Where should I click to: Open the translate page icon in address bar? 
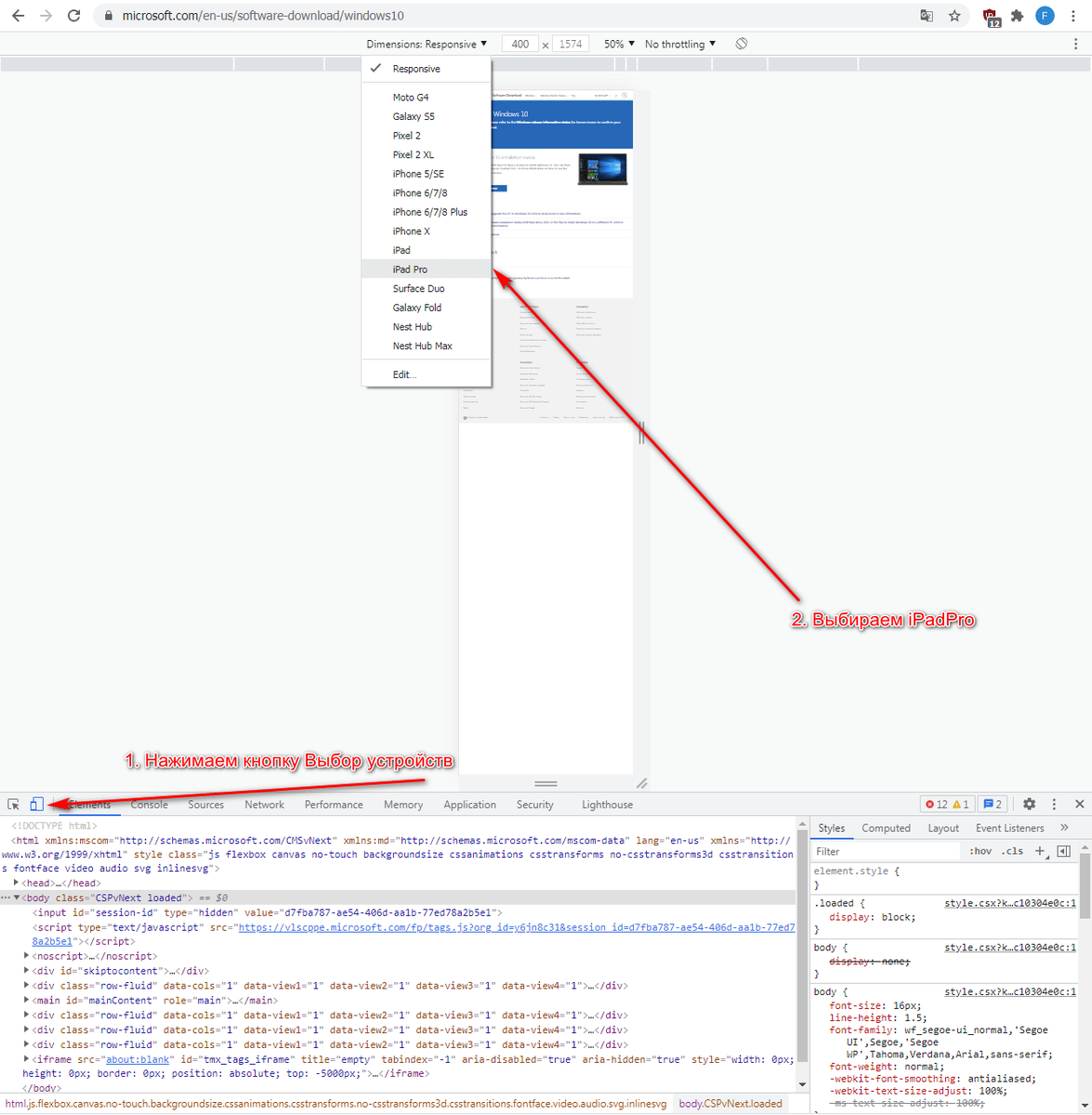[x=927, y=16]
